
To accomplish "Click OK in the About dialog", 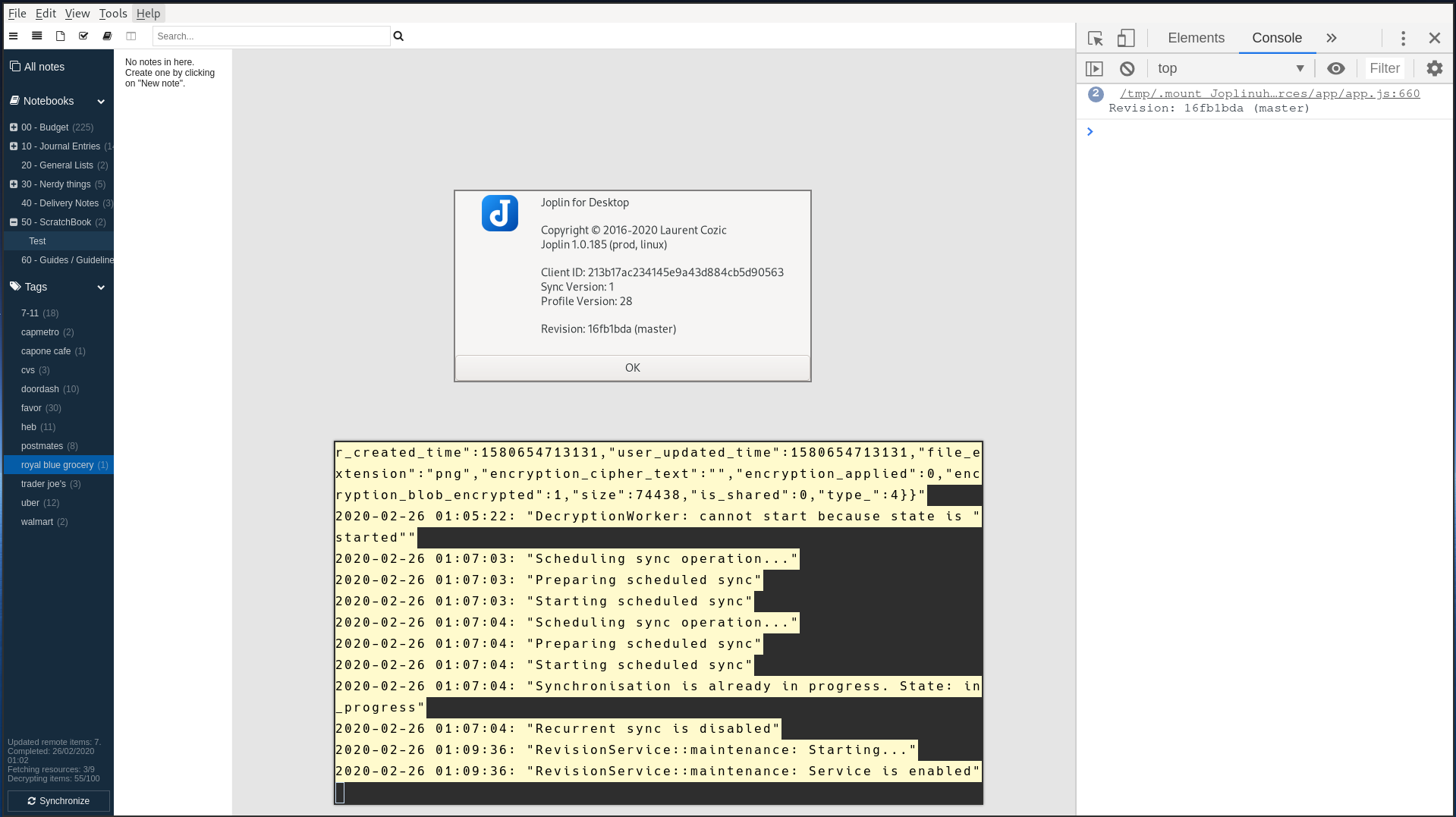I will pyautogui.click(x=633, y=368).
